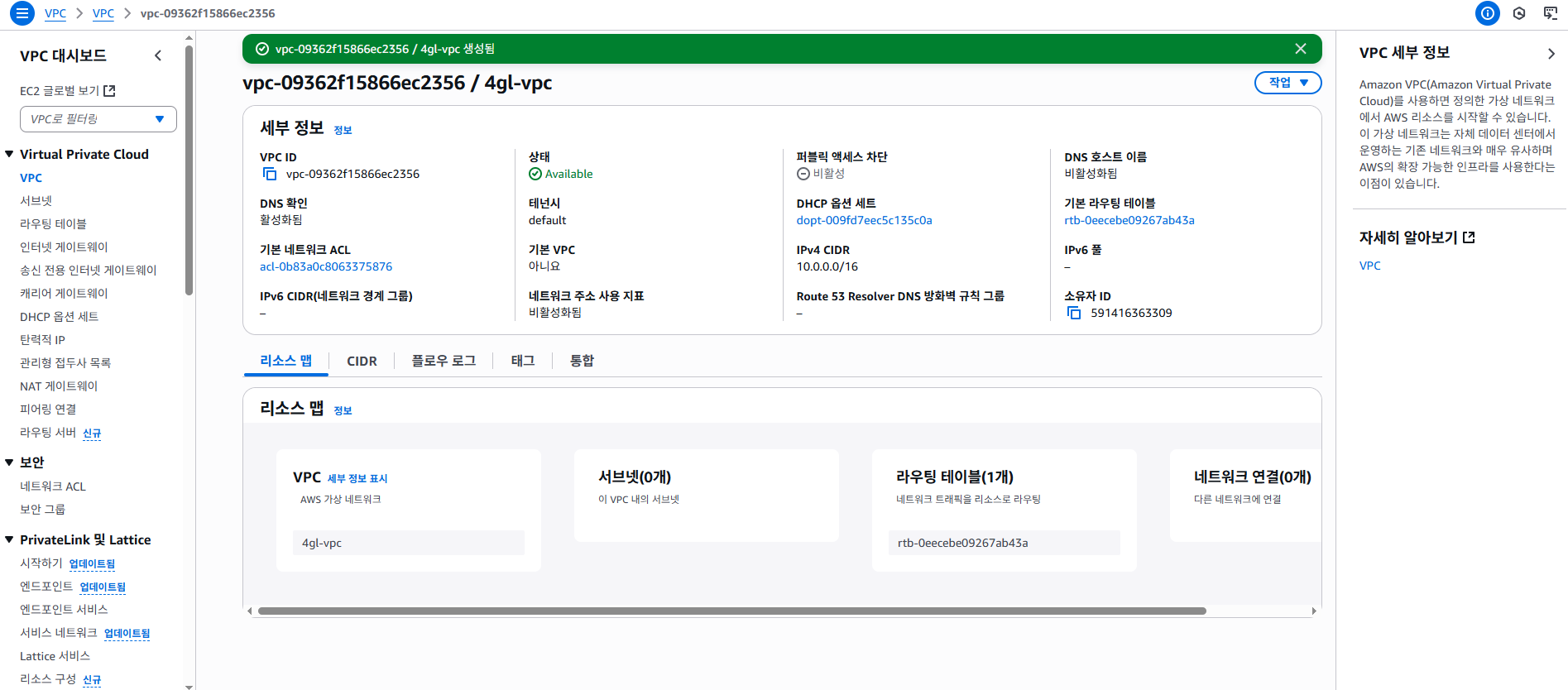The height and width of the screenshot is (690, 1568).
Task: Open 리소스 구성 in sidebar
Action: (x=48, y=679)
